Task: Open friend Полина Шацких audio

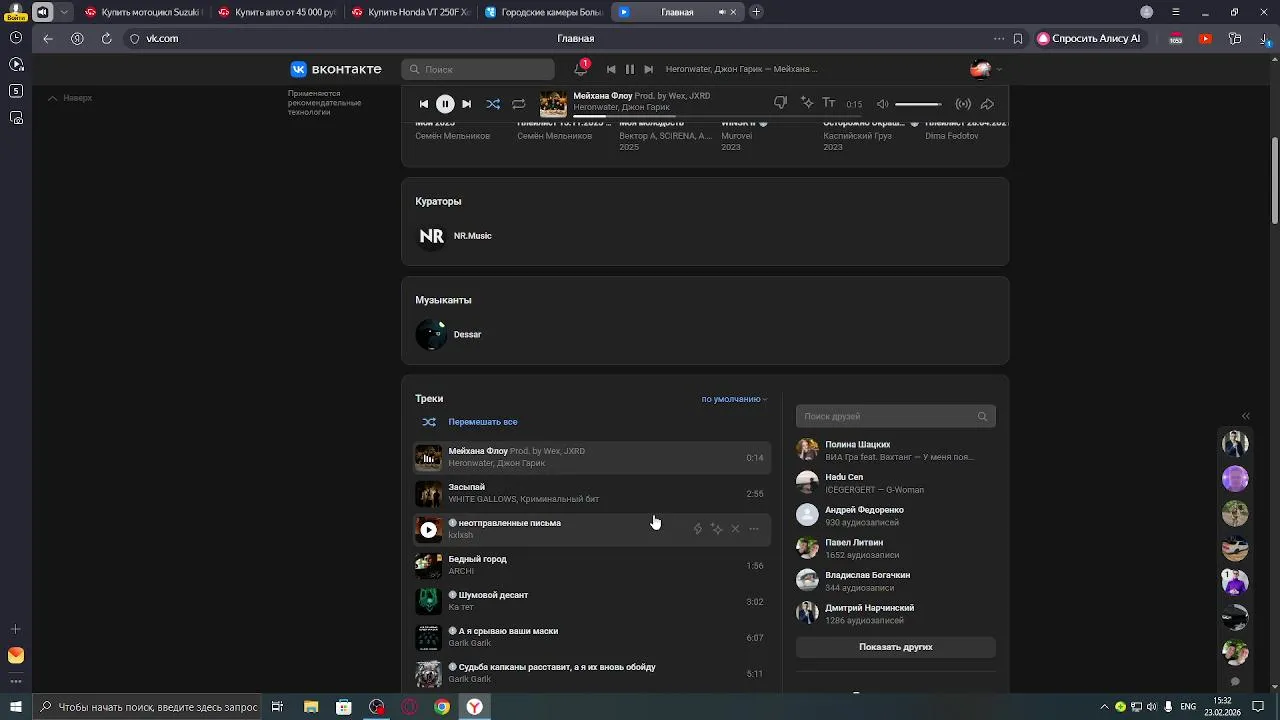Action: coord(895,450)
